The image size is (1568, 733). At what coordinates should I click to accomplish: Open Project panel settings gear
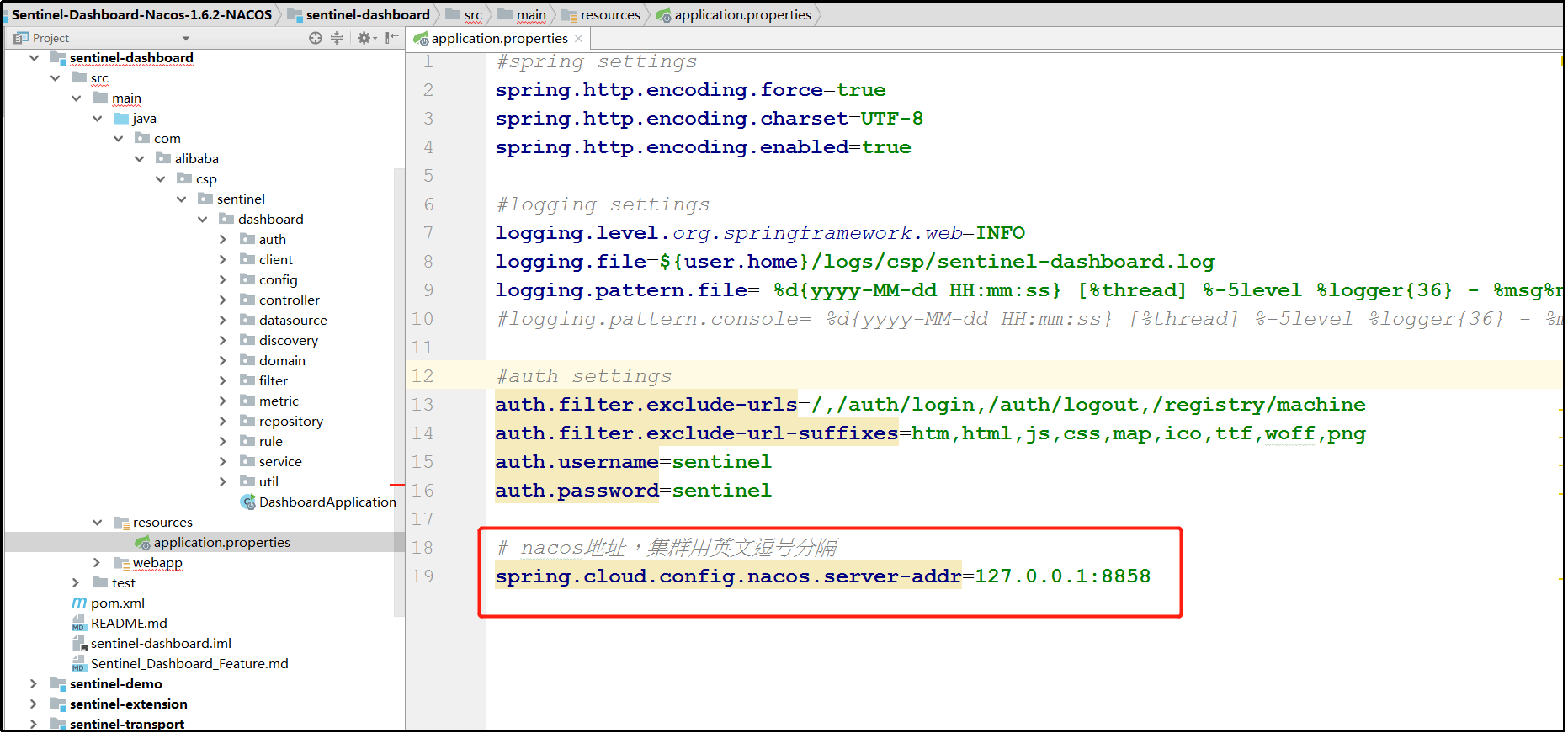click(x=364, y=38)
